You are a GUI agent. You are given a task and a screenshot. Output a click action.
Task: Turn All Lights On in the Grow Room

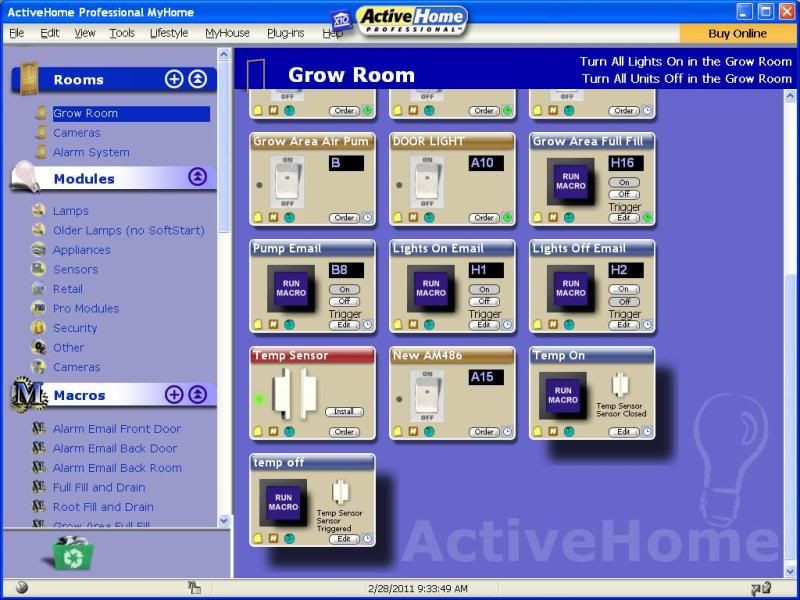(686, 62)
